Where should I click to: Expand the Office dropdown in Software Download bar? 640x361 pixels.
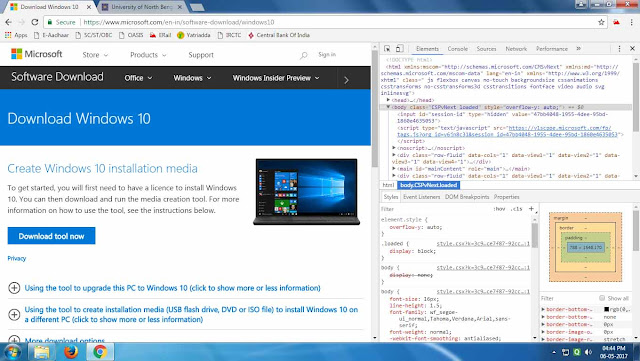[x=138, y=78]
